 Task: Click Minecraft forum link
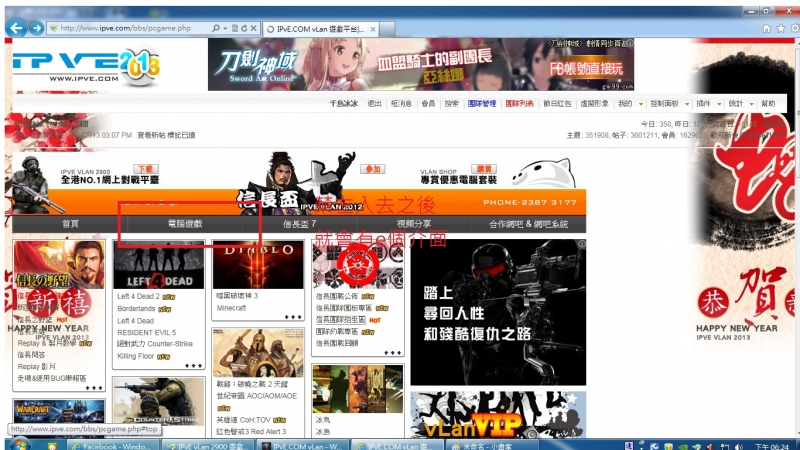tap(231, 308)
